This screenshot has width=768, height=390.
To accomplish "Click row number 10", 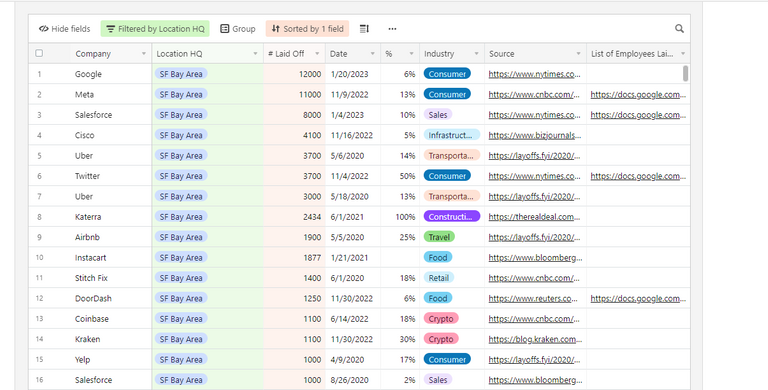I will (x=39, y=258).
